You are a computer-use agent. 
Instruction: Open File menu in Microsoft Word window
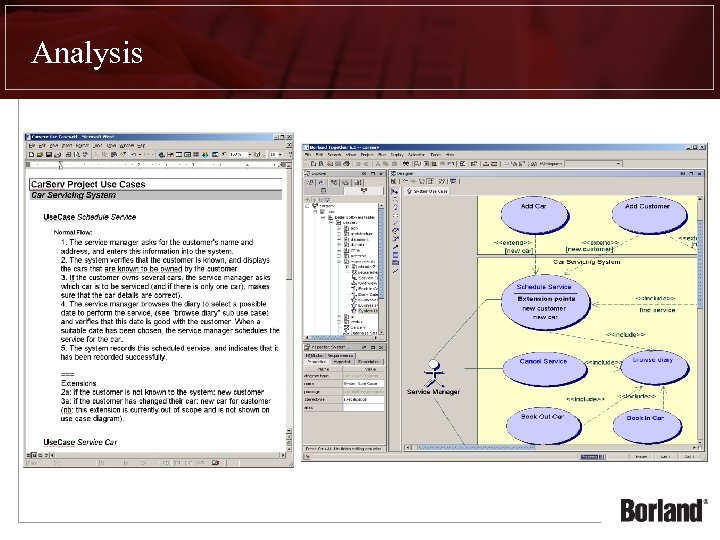(32, 146)
